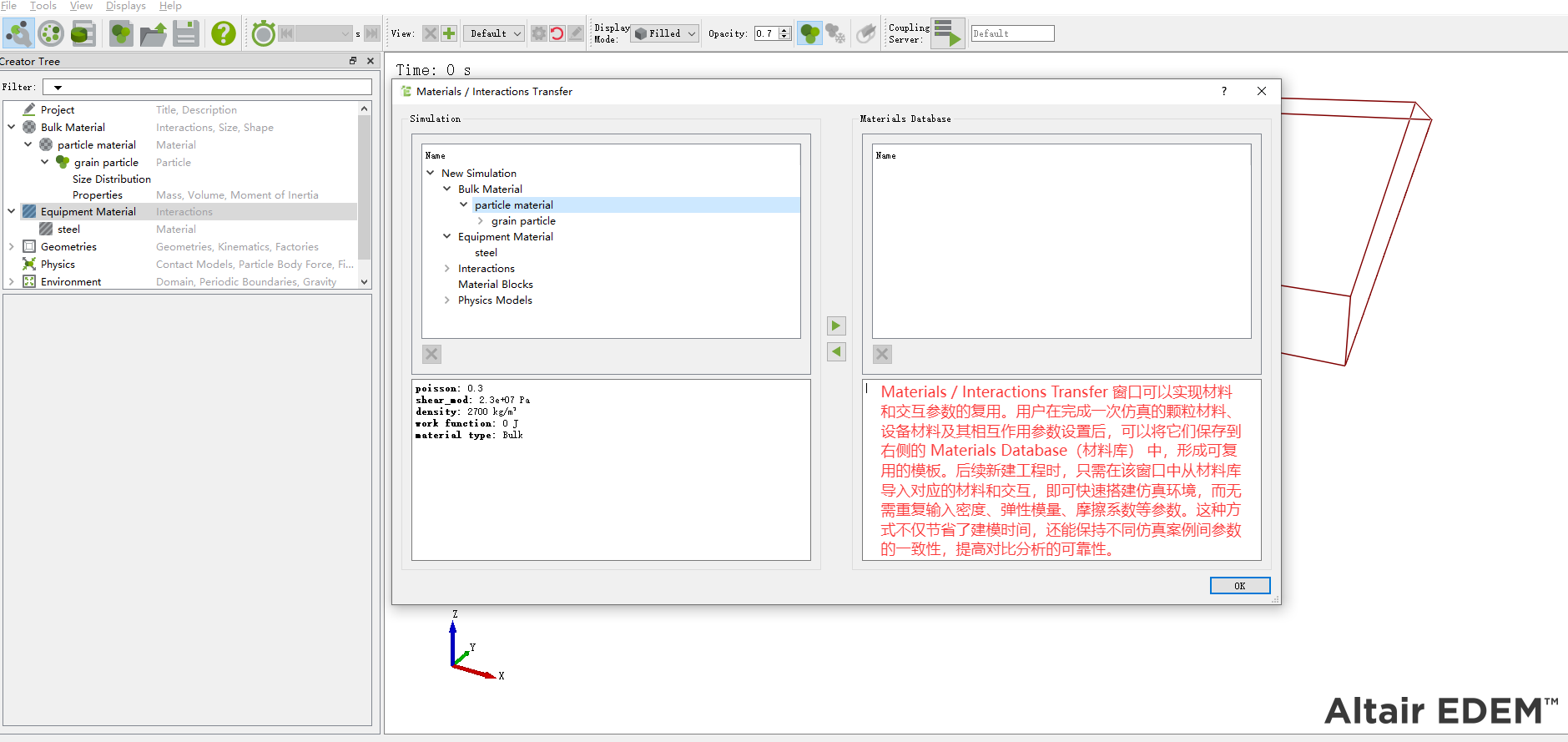Open the Help menu
This screenshot has width=1568, height=742.
(x=170, y=6)
